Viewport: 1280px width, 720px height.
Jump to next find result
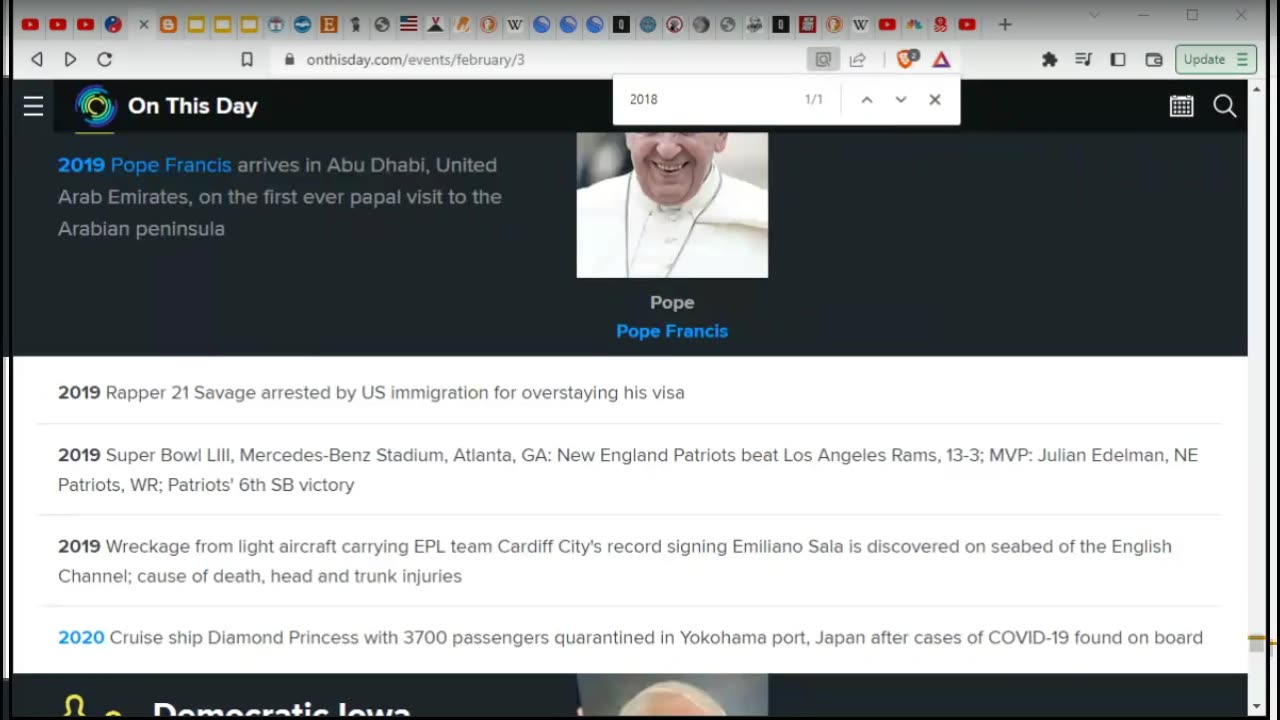click(901, 99)
